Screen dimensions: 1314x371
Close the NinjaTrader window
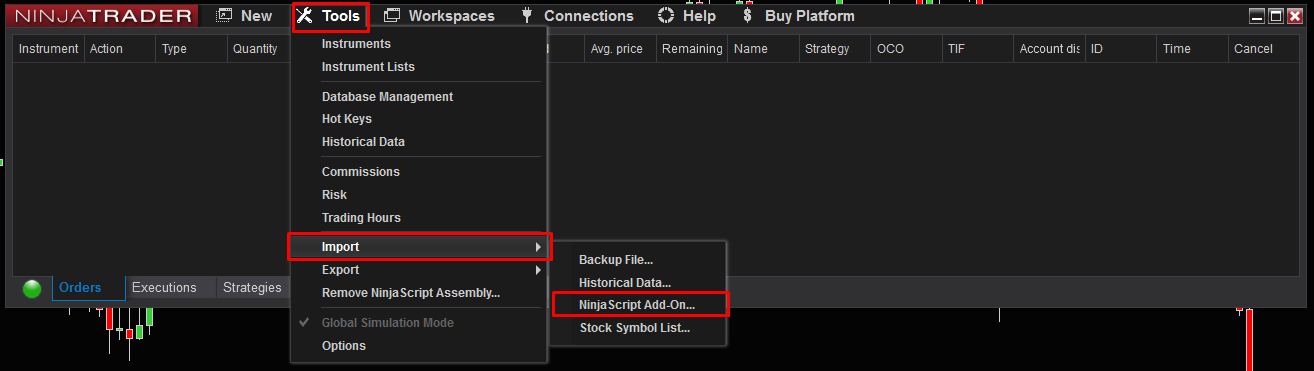click(1295, 16)
